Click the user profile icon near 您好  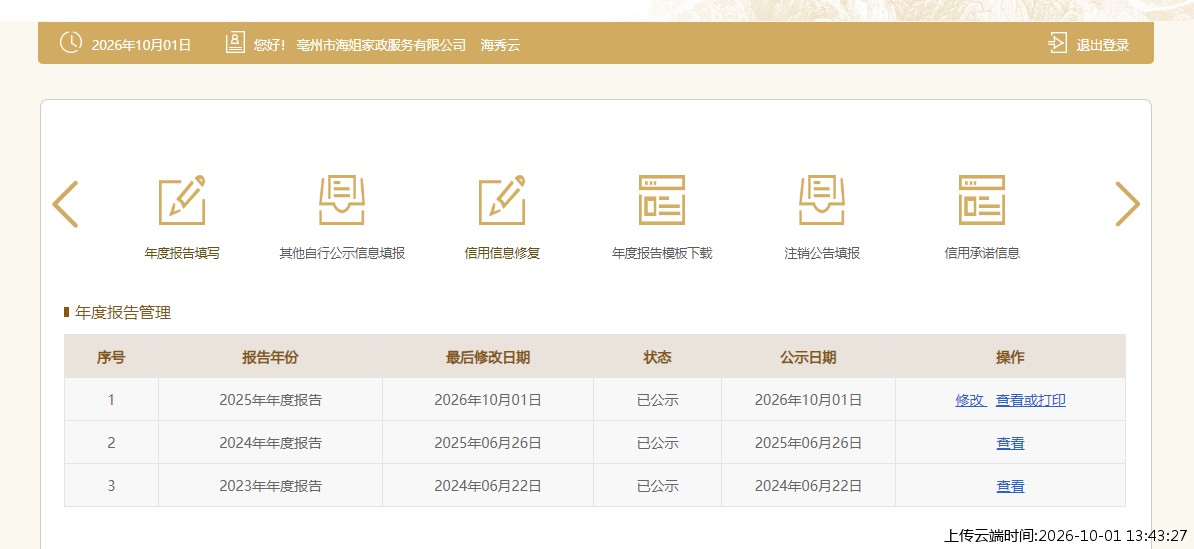(235, 43)
